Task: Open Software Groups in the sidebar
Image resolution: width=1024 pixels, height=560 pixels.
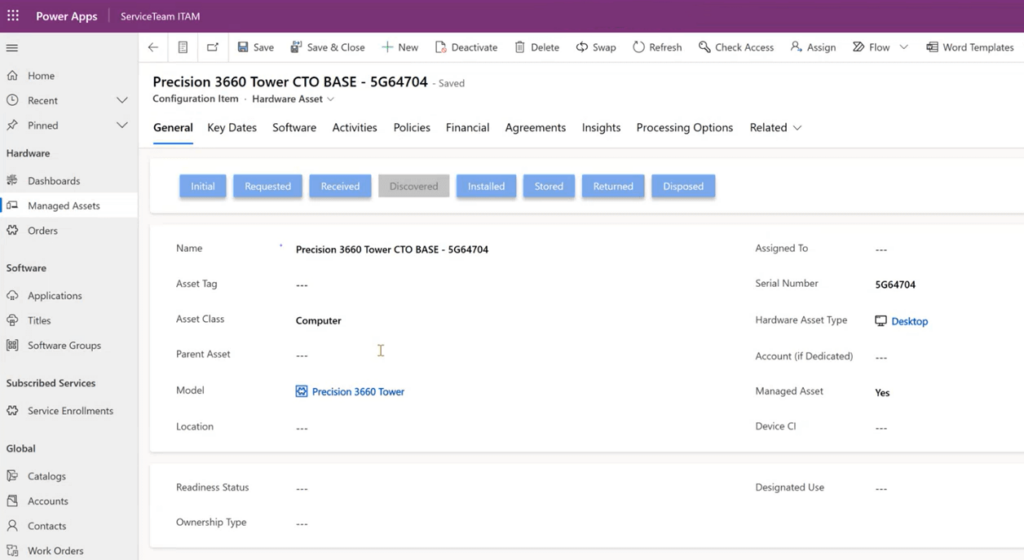Action: (69, 345)
